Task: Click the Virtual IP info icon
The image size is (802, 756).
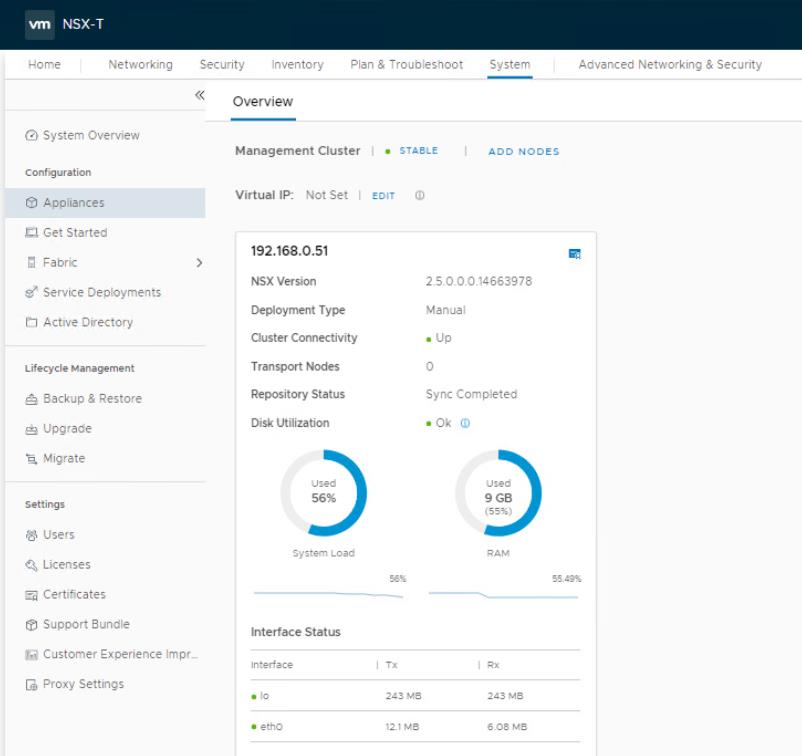Action: [419, 195]
